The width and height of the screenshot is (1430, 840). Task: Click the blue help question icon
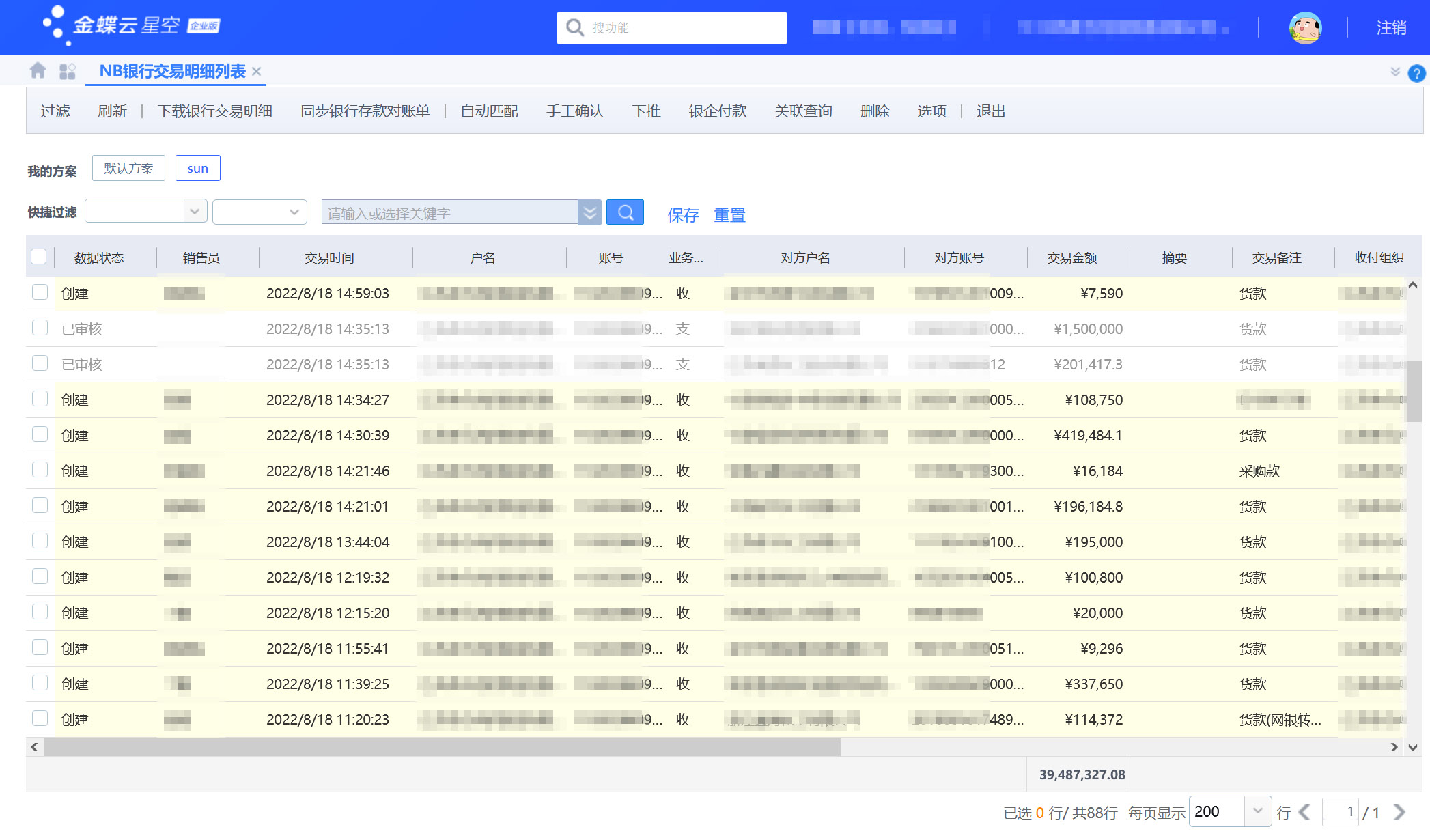click(x=1416, y=73)
